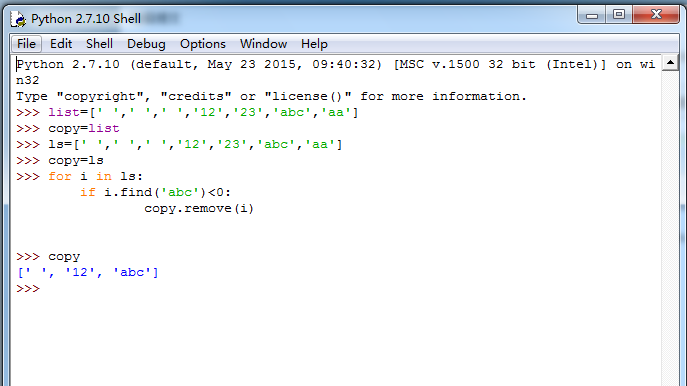The image size is (687, 386).
Task: Minimize the Python Shell window
Action: 592,15
